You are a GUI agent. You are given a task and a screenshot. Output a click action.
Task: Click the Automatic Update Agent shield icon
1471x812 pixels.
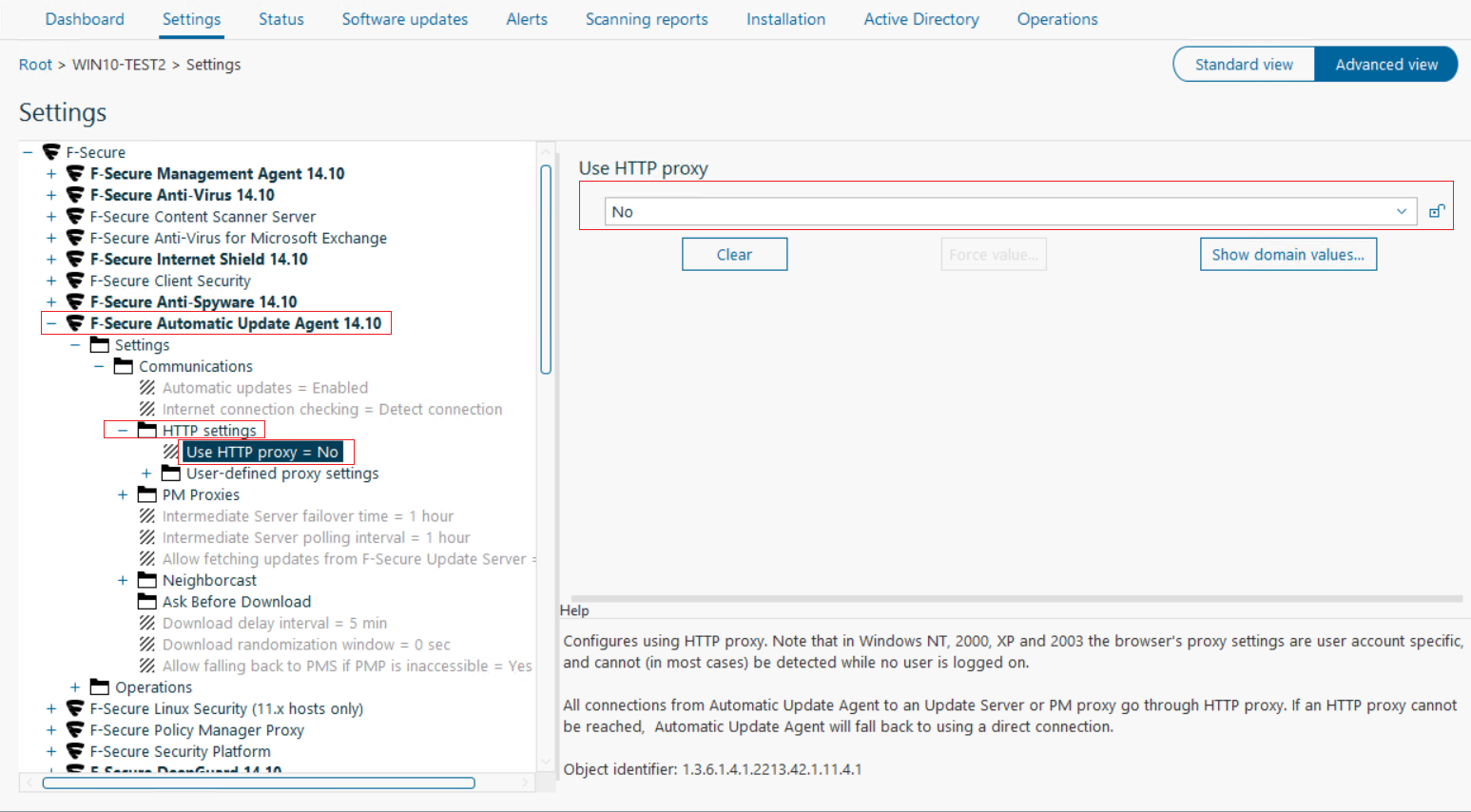(75, 323)
